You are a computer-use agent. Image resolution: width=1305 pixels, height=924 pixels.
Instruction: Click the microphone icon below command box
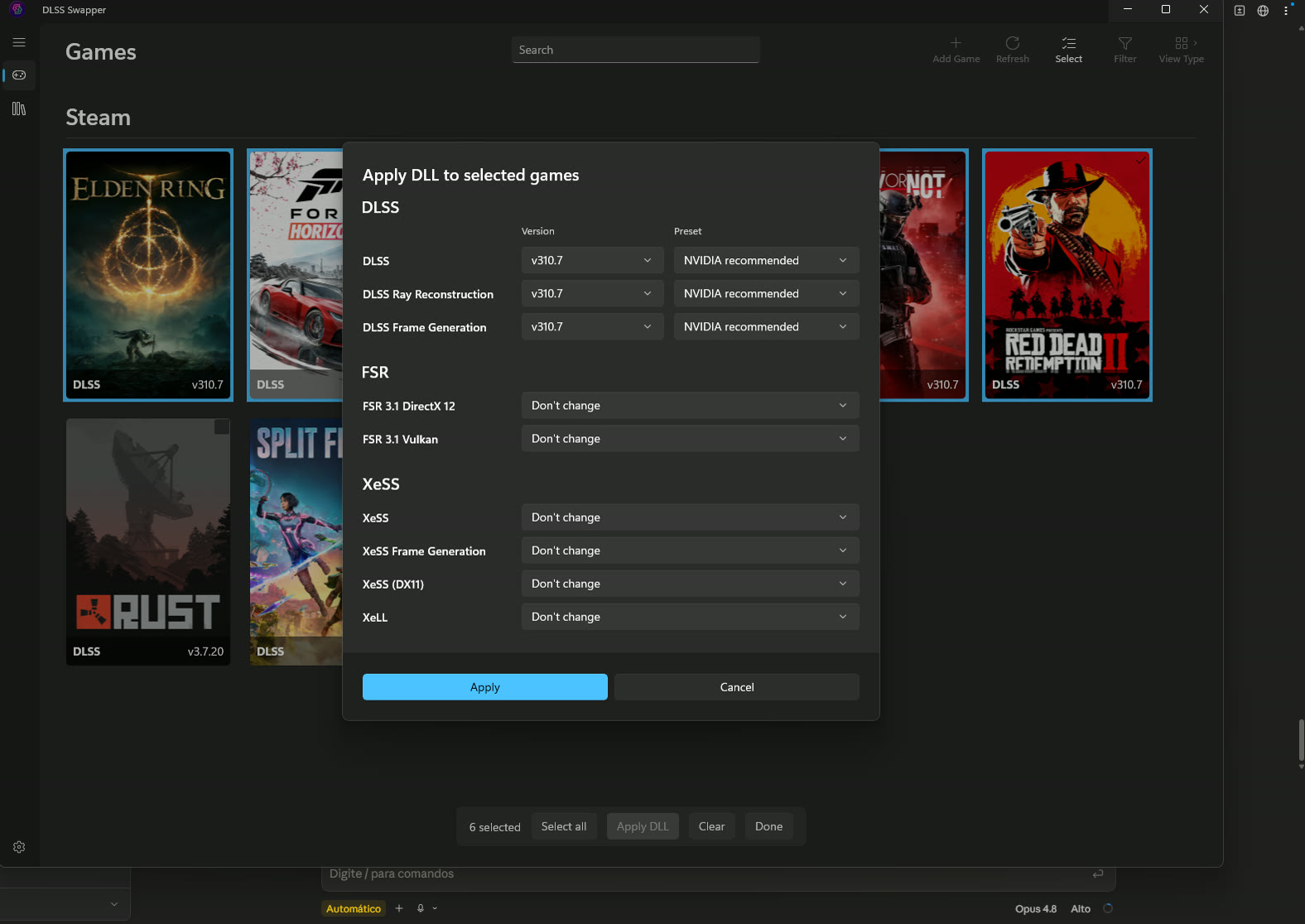(x=421, y=908)
